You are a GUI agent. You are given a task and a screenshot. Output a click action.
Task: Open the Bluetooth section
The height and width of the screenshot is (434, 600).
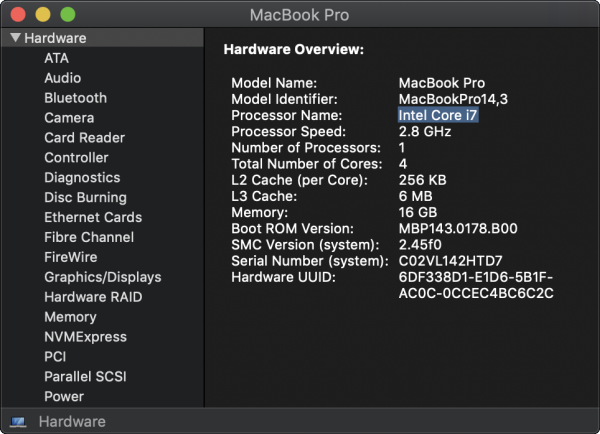click(75, 98)
